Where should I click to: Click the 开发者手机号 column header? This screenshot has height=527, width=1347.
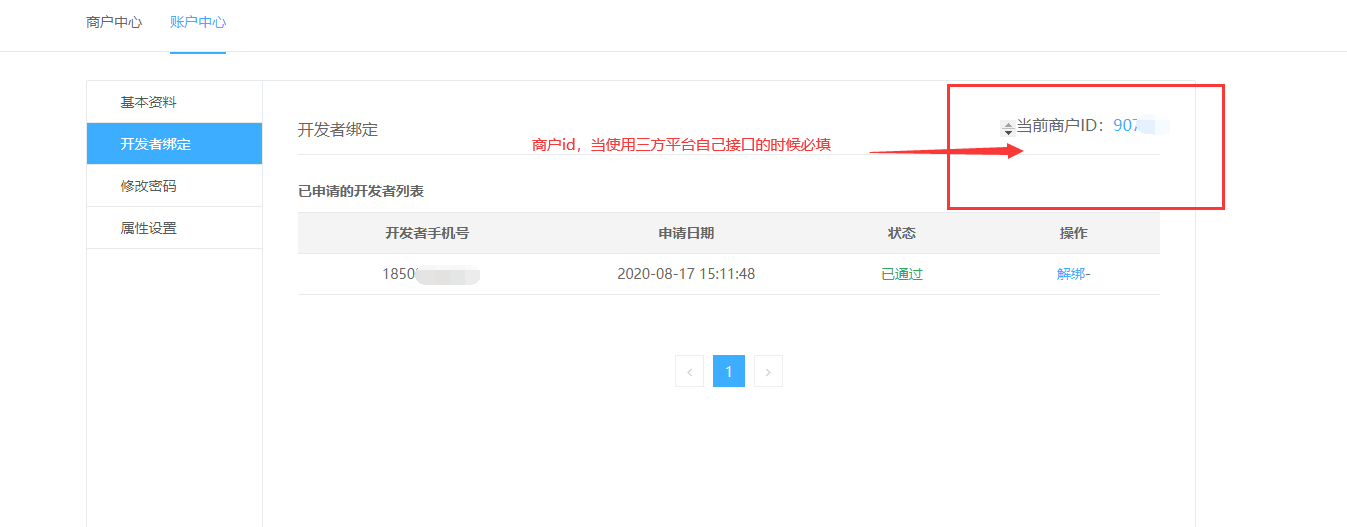pos(427,233)
